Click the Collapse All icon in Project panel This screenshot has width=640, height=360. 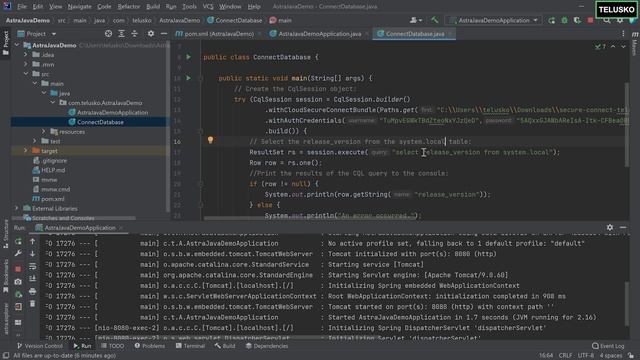134,34
